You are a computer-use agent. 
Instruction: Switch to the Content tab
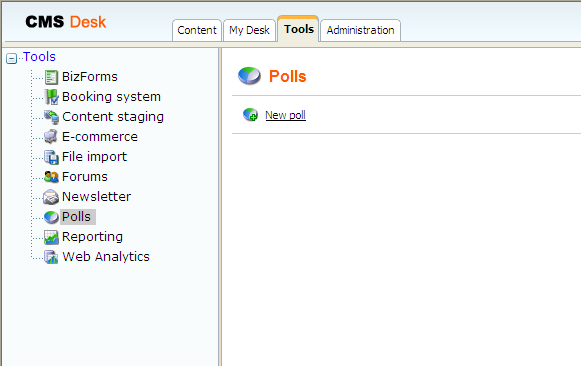[197, 30]
